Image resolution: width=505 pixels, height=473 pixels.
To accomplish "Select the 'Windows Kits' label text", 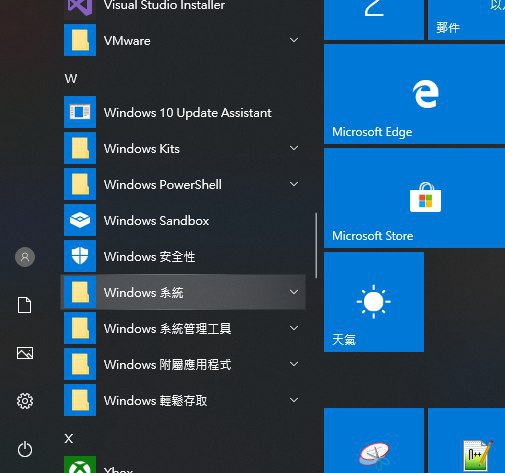I will coord(142,149).
